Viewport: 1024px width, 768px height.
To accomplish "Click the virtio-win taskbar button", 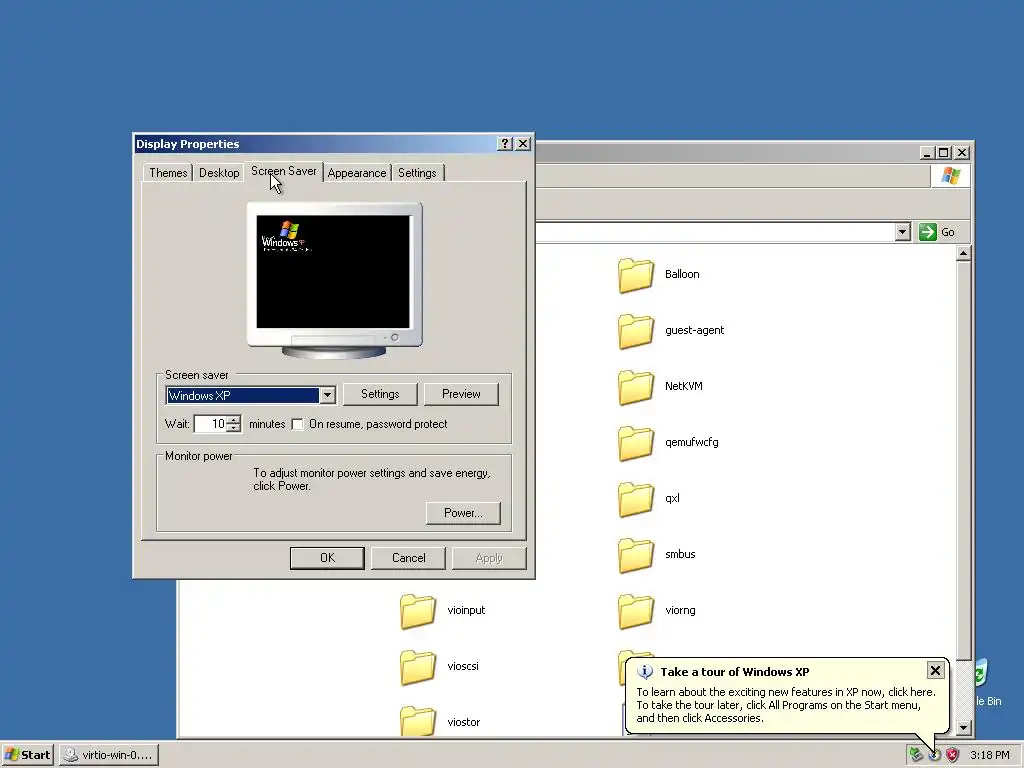I will tap(108, 755).
